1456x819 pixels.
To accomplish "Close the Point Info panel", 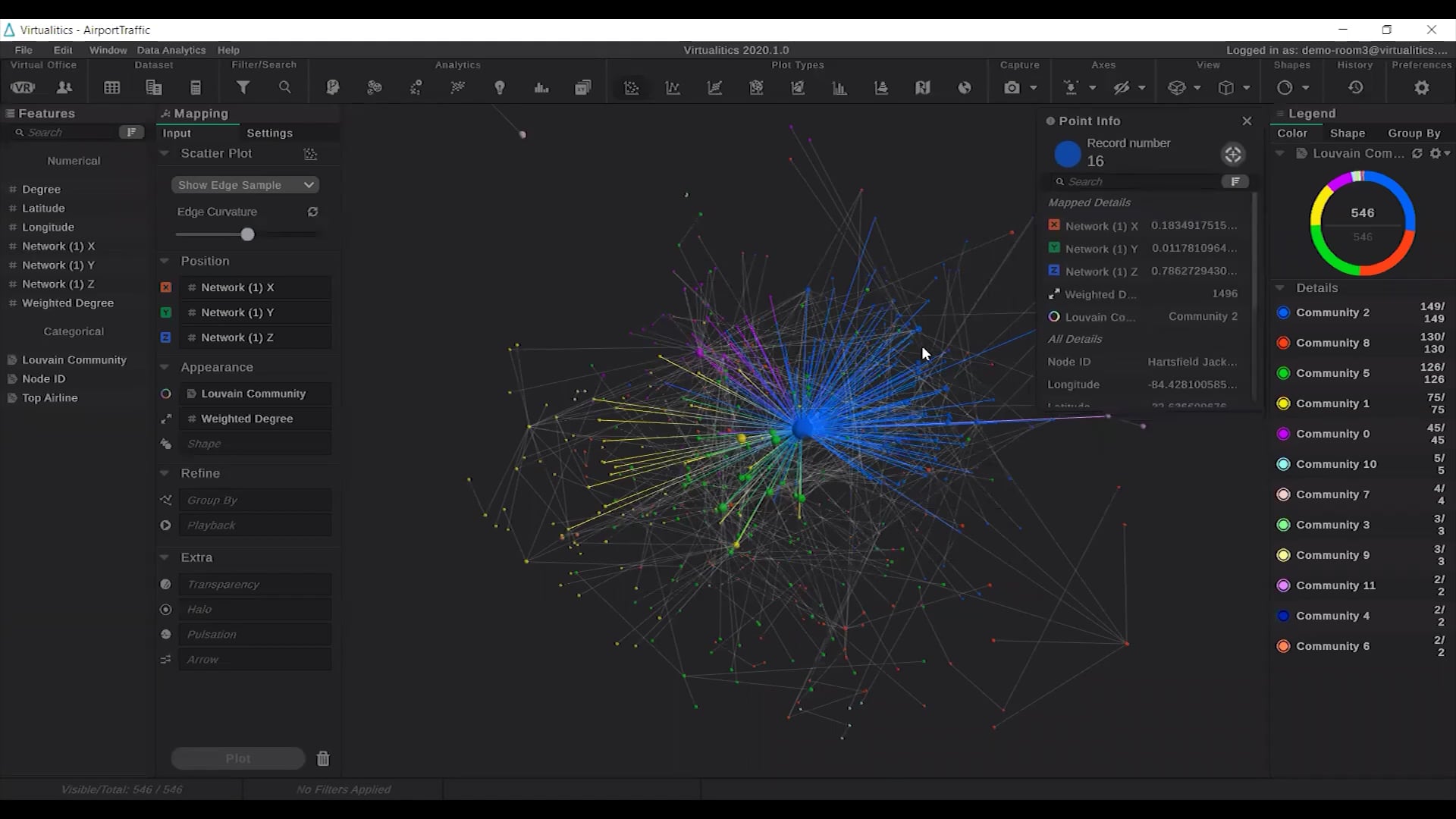I will pos(1247,121).
